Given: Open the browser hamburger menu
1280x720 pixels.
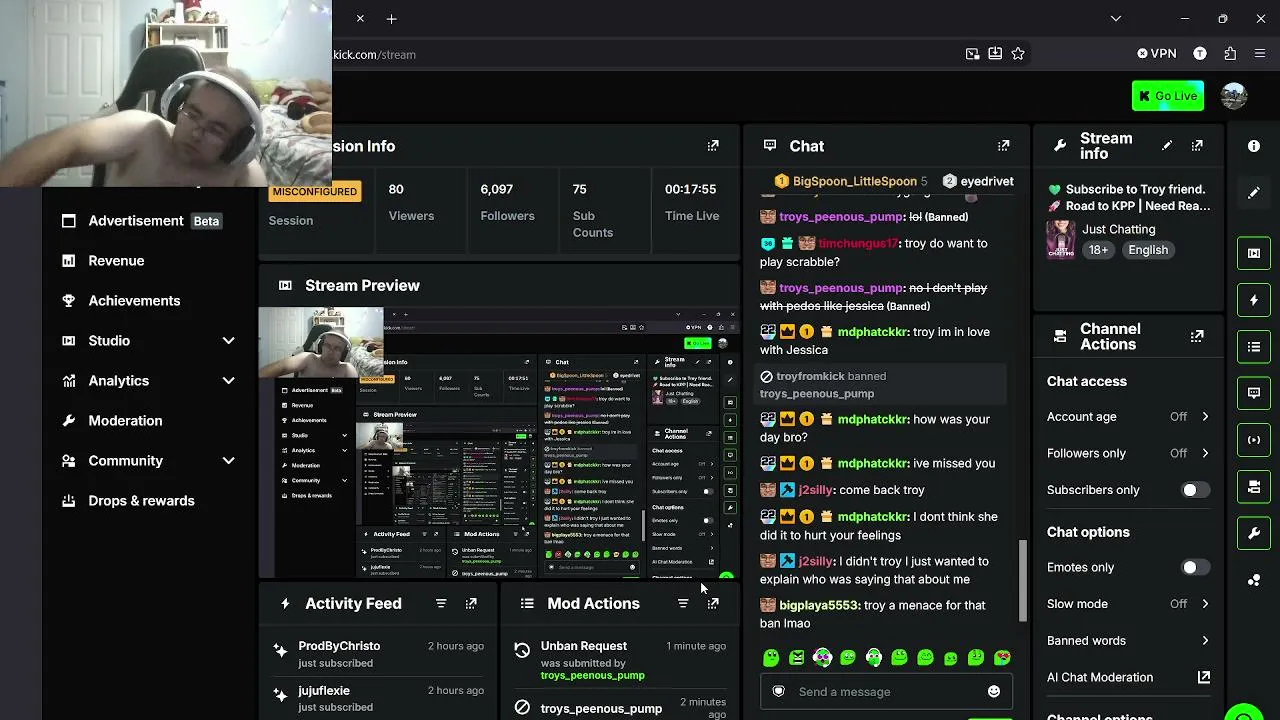Looking at the screenshot, I should 1260,54.
